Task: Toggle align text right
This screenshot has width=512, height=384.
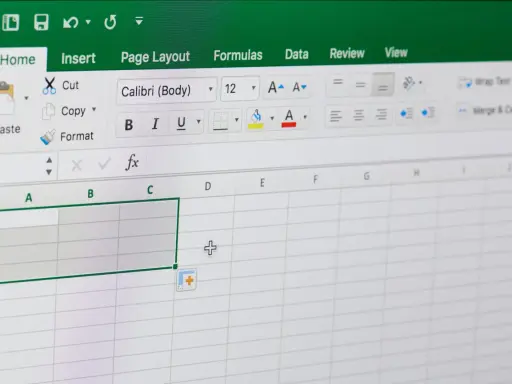Action: pos(381,114)
